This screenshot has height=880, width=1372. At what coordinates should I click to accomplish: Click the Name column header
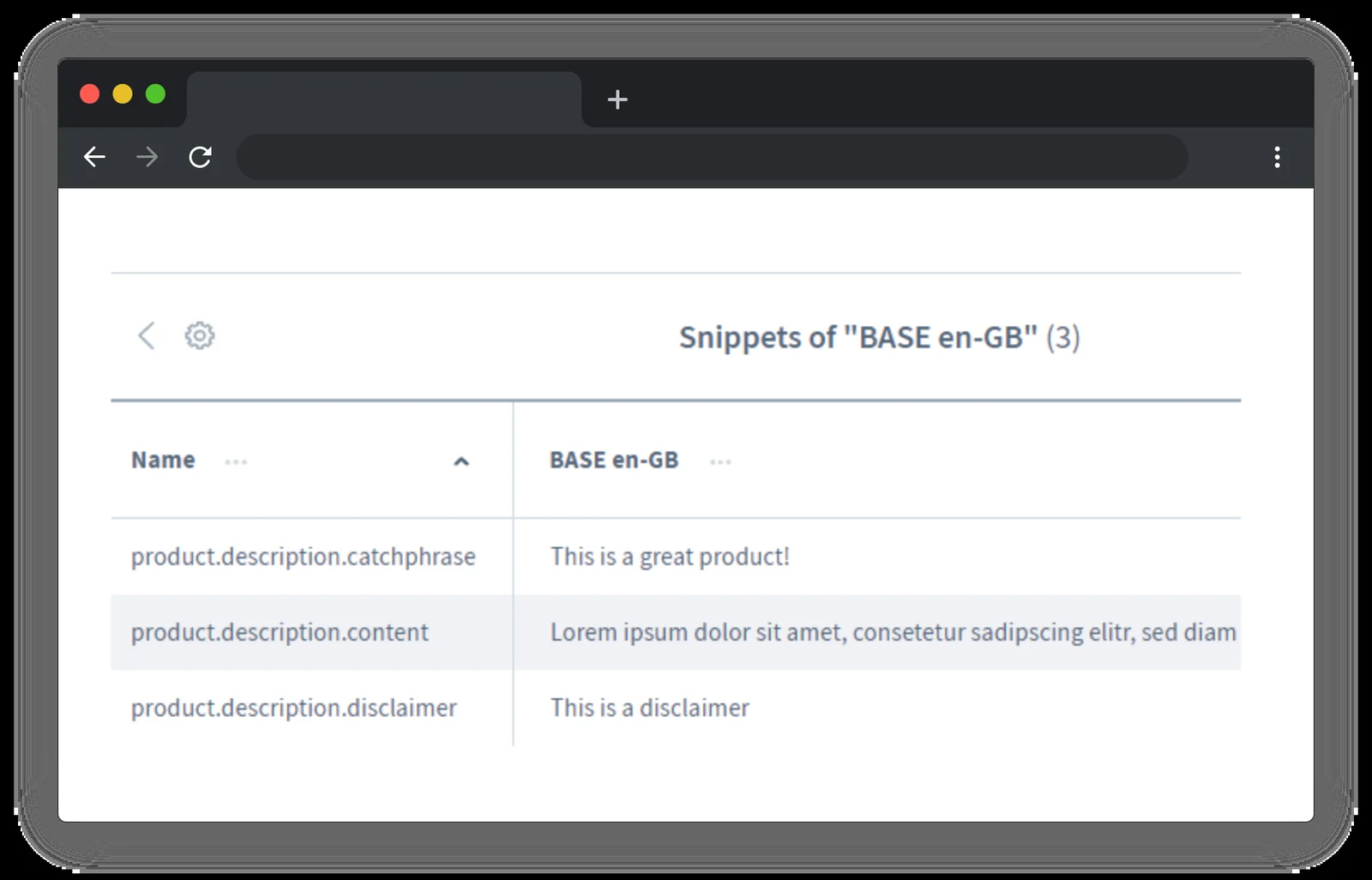coord(163,460)
